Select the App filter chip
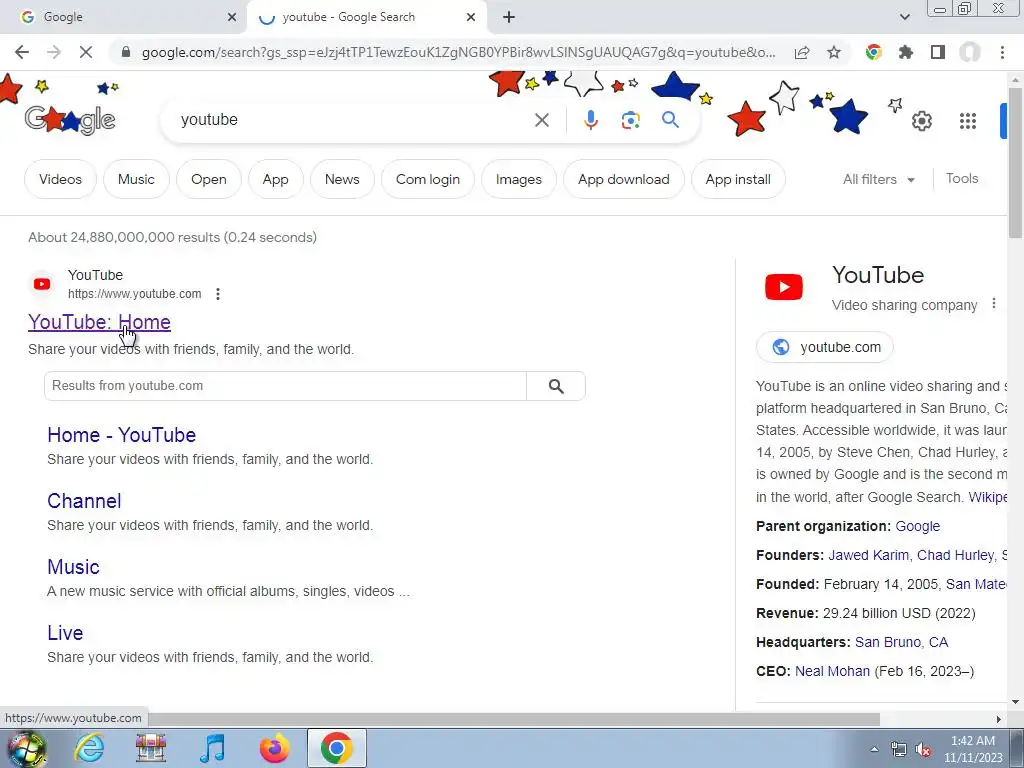 pos(275,179)
